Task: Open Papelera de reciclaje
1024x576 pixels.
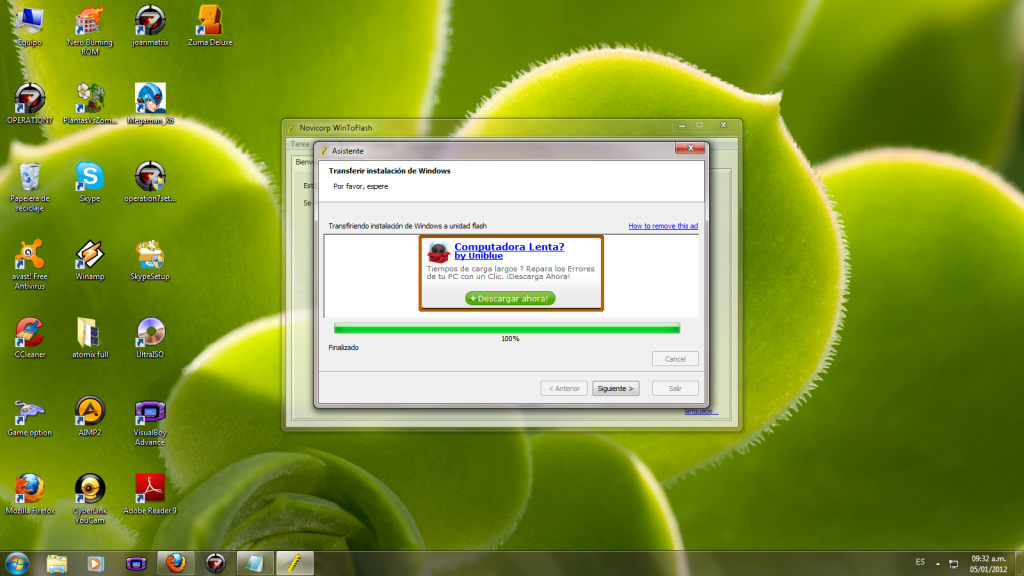Action: point(29,187)
